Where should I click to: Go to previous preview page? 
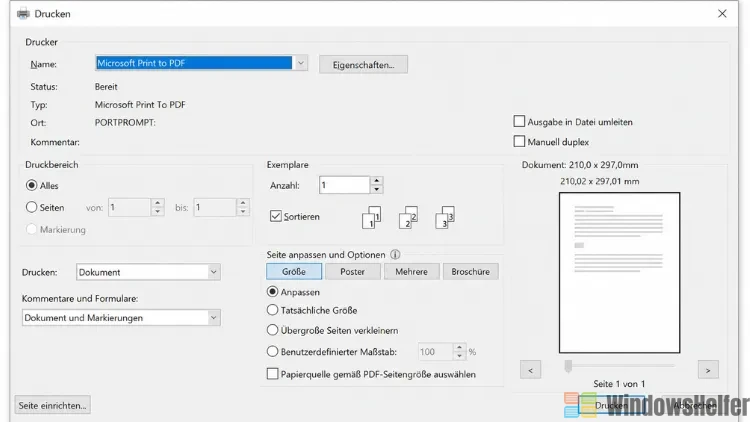coord(530,370)
